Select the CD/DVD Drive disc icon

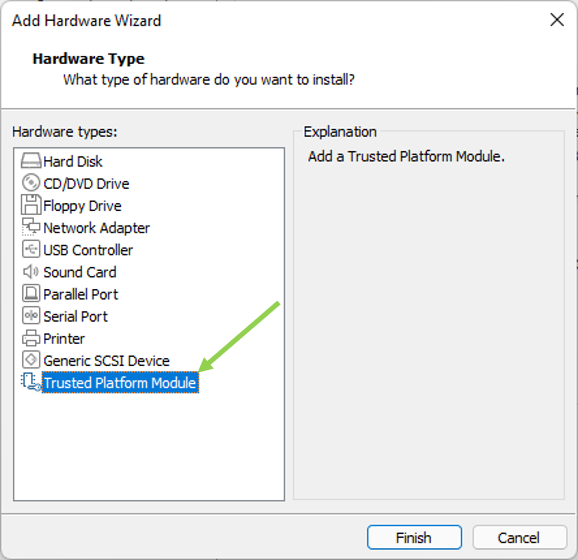(x=31, y=183)
